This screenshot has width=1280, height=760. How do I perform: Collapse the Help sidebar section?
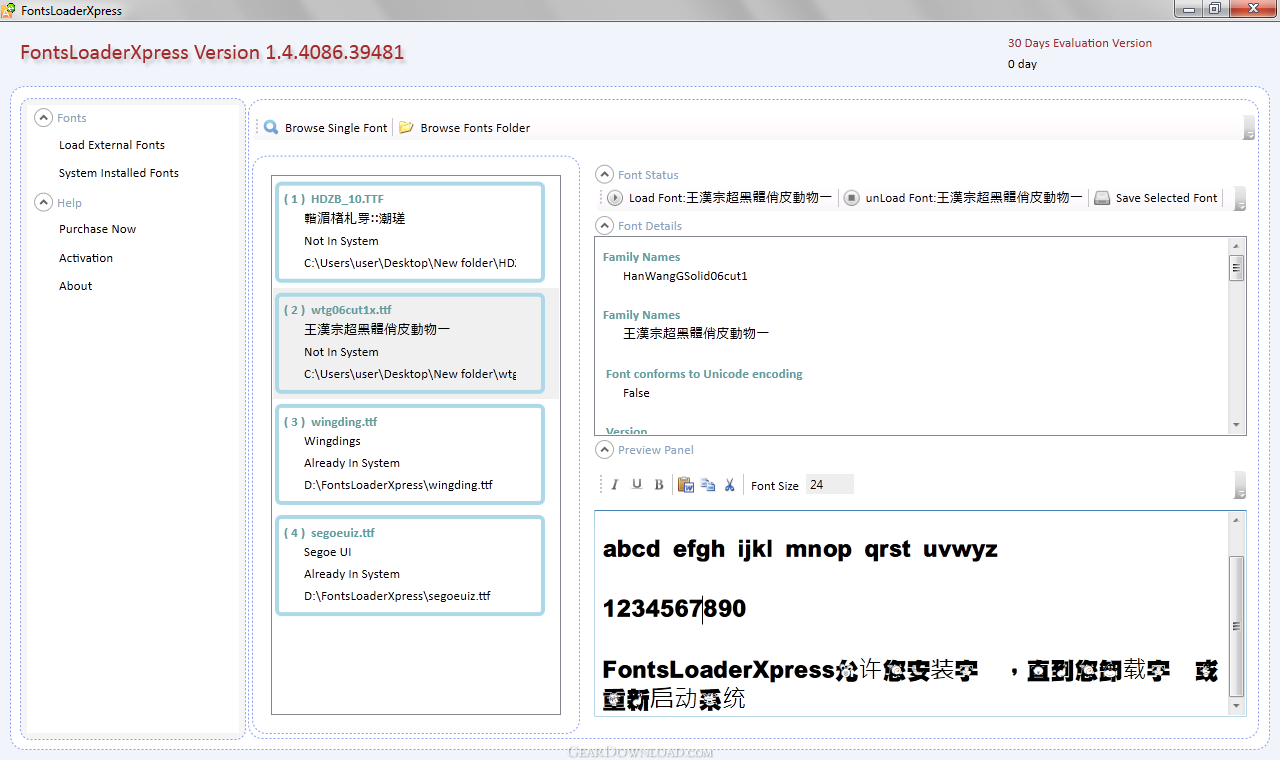click(43, 202)
